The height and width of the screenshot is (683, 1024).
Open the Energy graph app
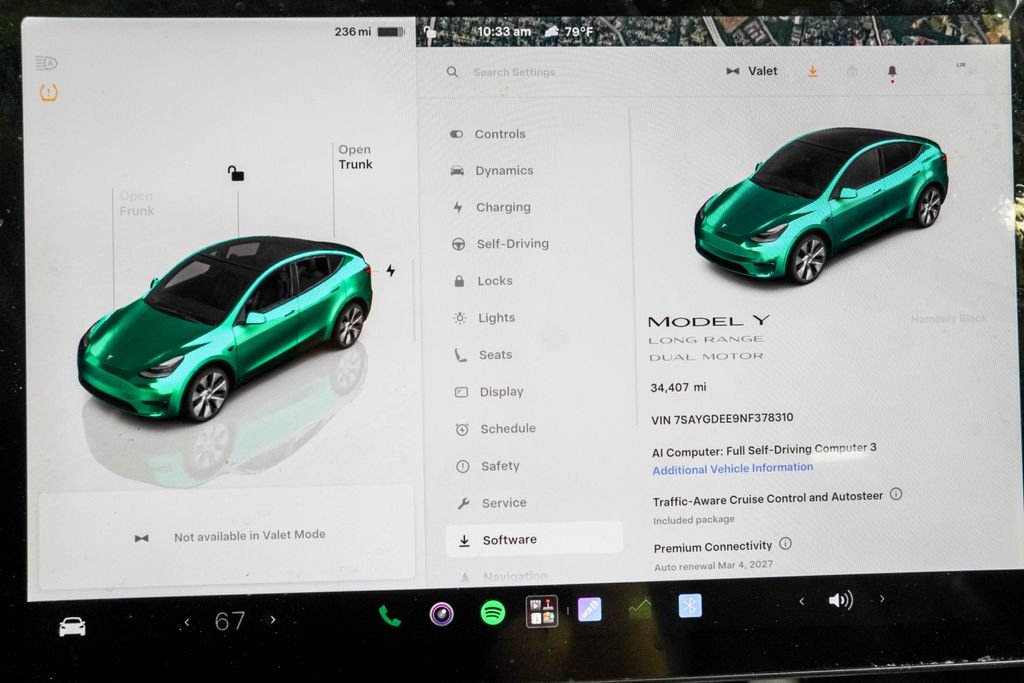[640, 607]
